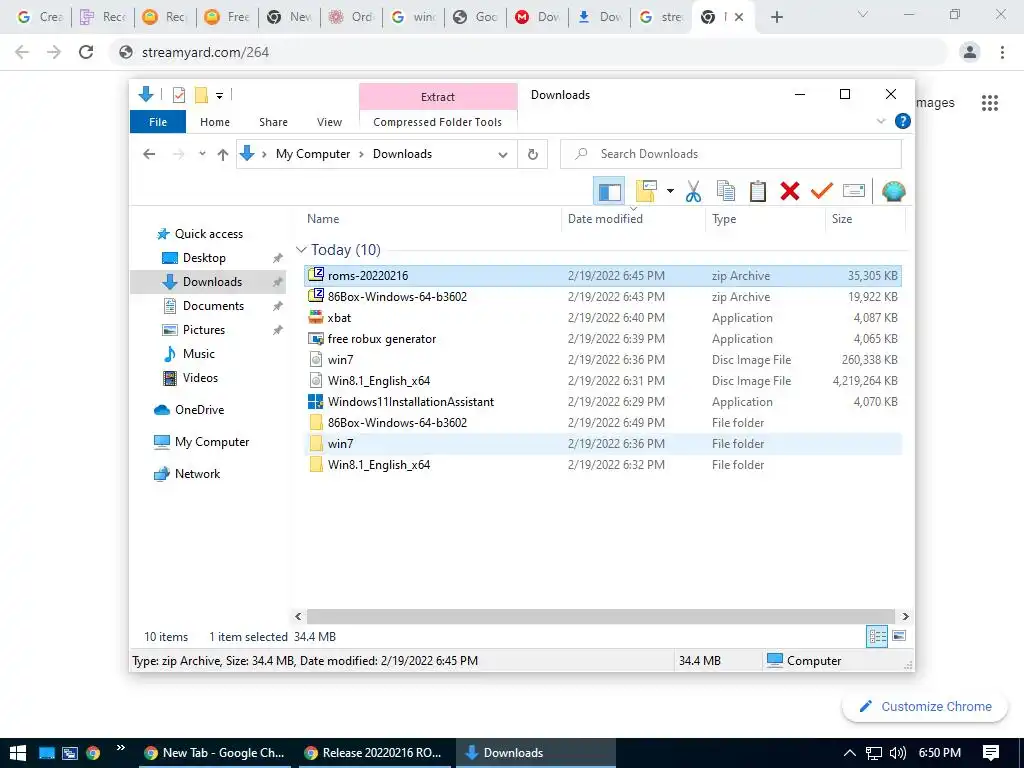Open Quick access in navigation pane
The image size is (1024, 768).
(x=208, y=234)
